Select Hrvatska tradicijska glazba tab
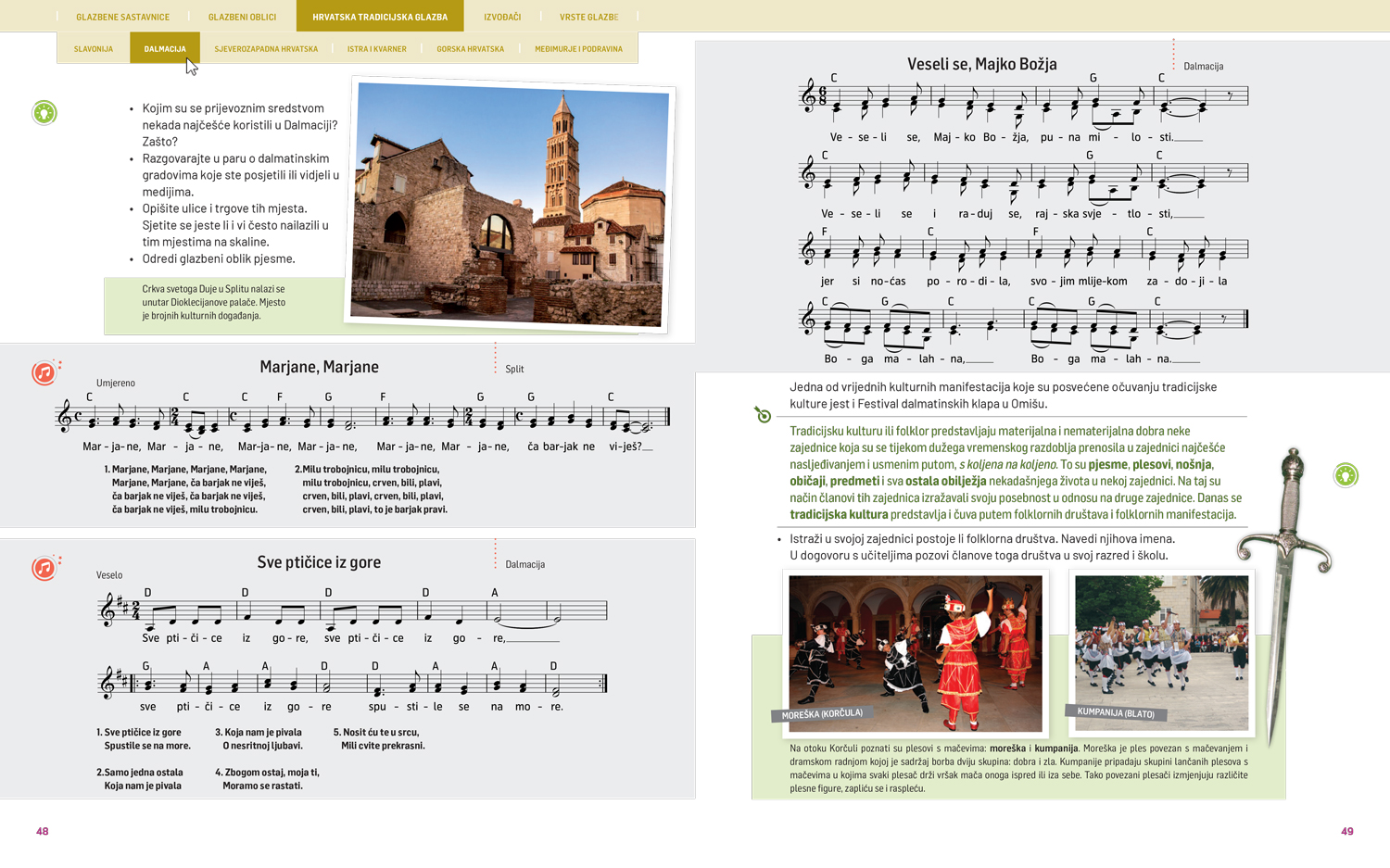The width and height of the screenshot is (1390, 868). click(x=380, y=17)
